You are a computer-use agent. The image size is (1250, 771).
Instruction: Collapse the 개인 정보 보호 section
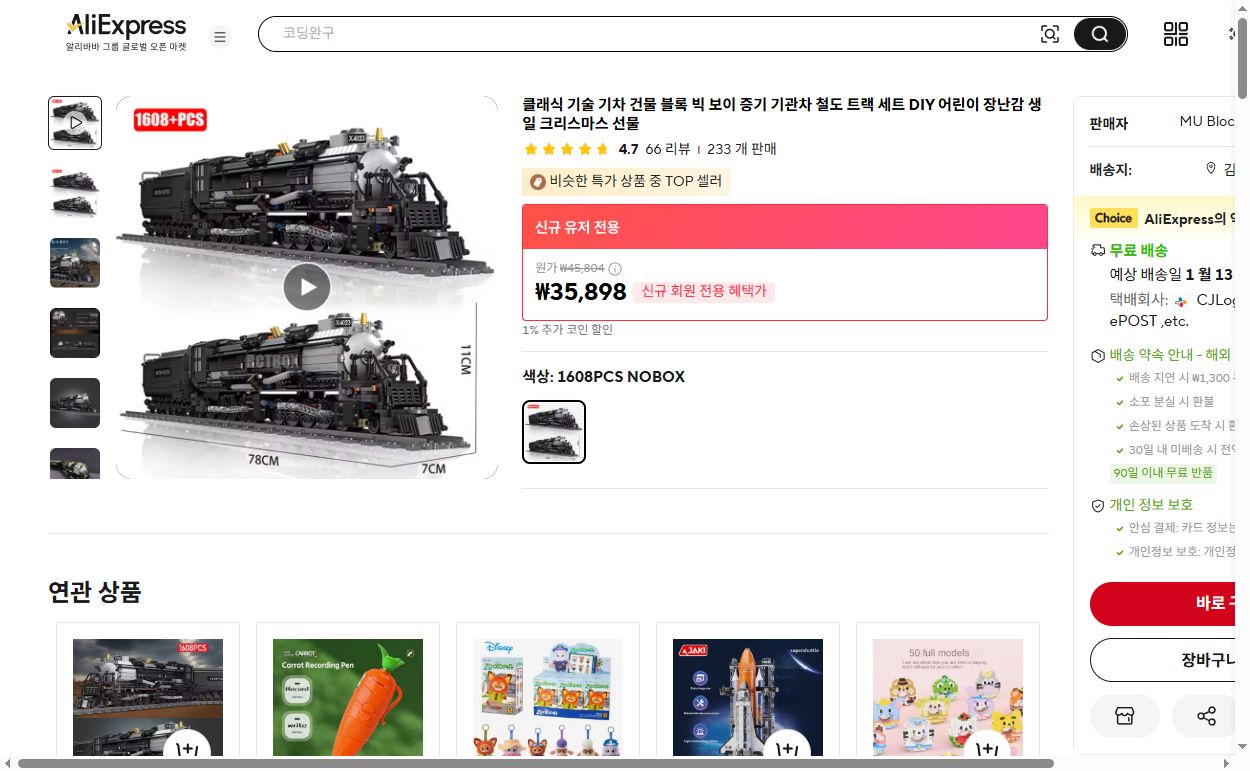tap(1150, 505)
